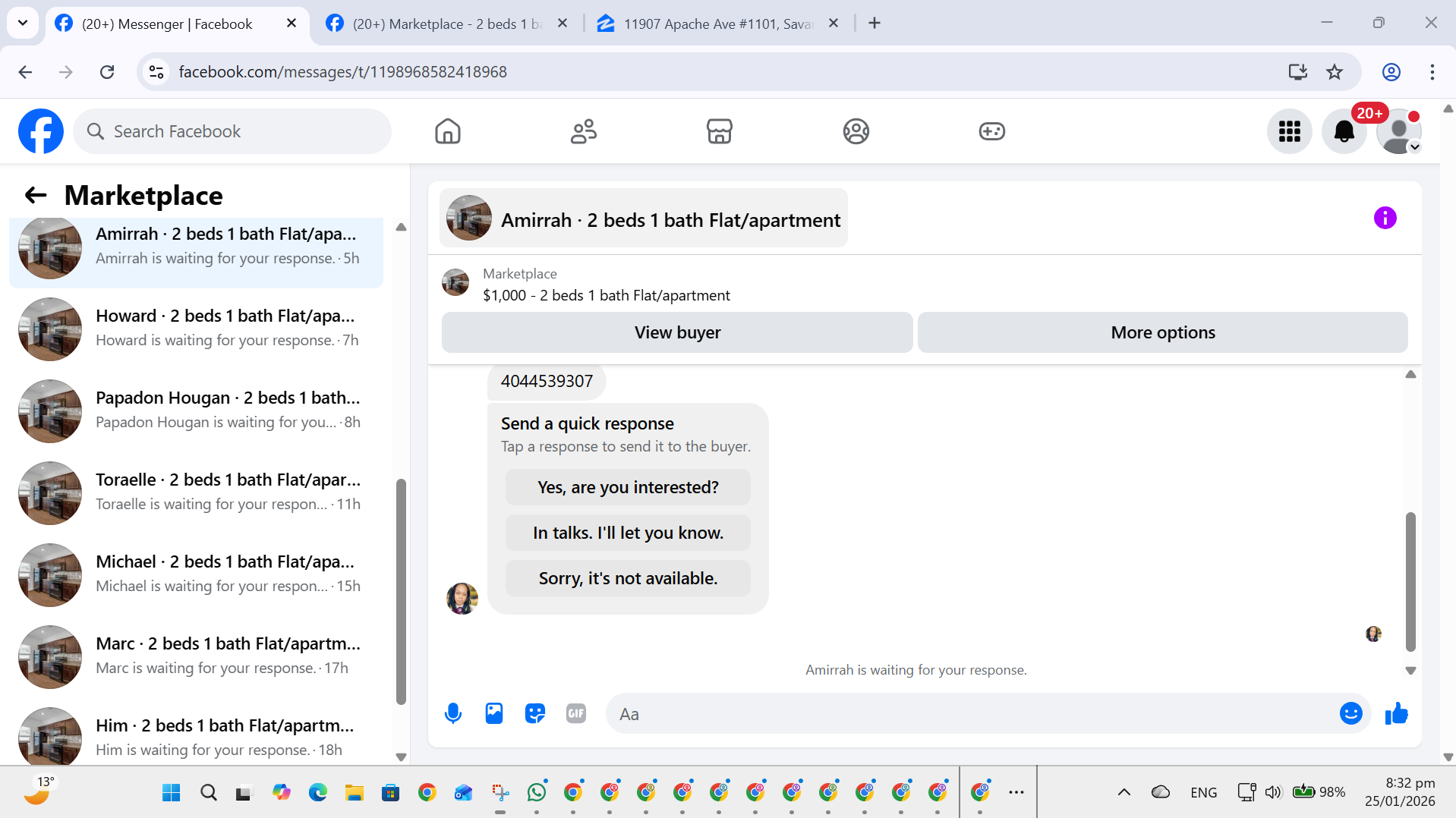Expand the tab search dropdown arrow
The height and width of the screenshot is (818, 1456).
pos(23,24)
